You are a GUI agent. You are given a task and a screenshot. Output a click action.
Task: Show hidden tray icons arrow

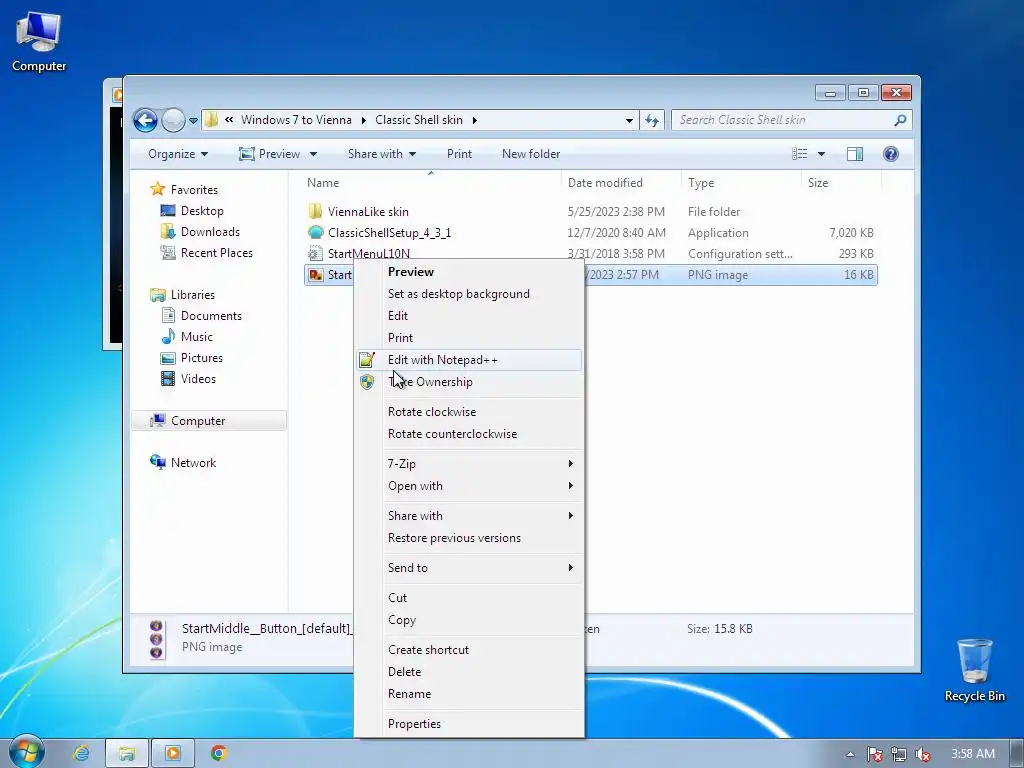pos(850,754)
